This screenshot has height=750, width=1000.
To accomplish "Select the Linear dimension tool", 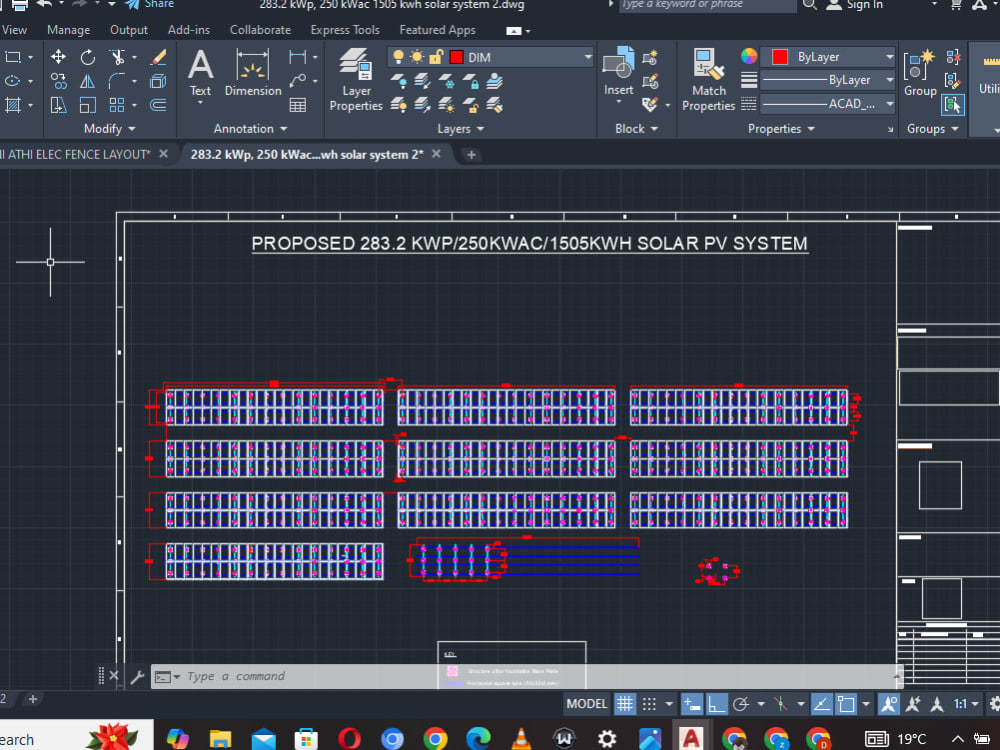I will (x=297, y=57).
